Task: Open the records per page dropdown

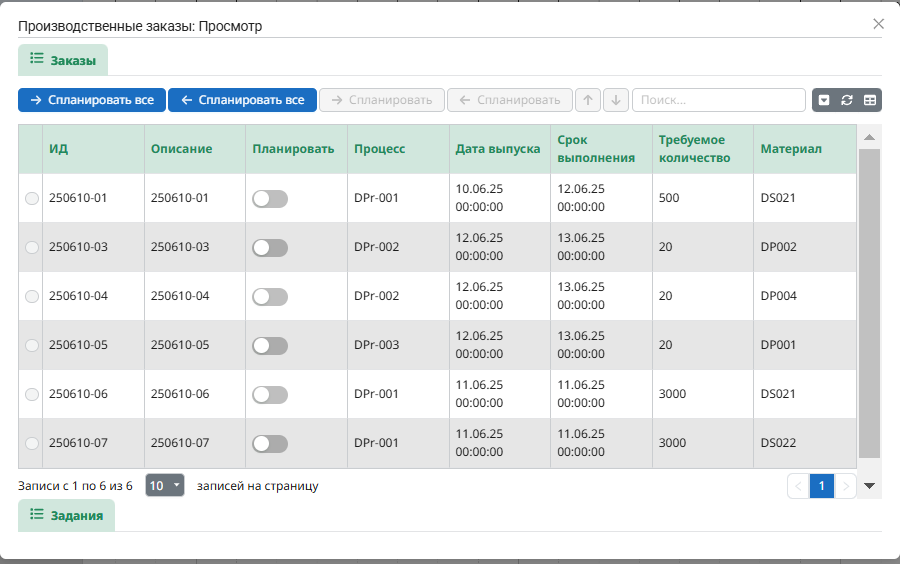Action: (x=165, y=486)
